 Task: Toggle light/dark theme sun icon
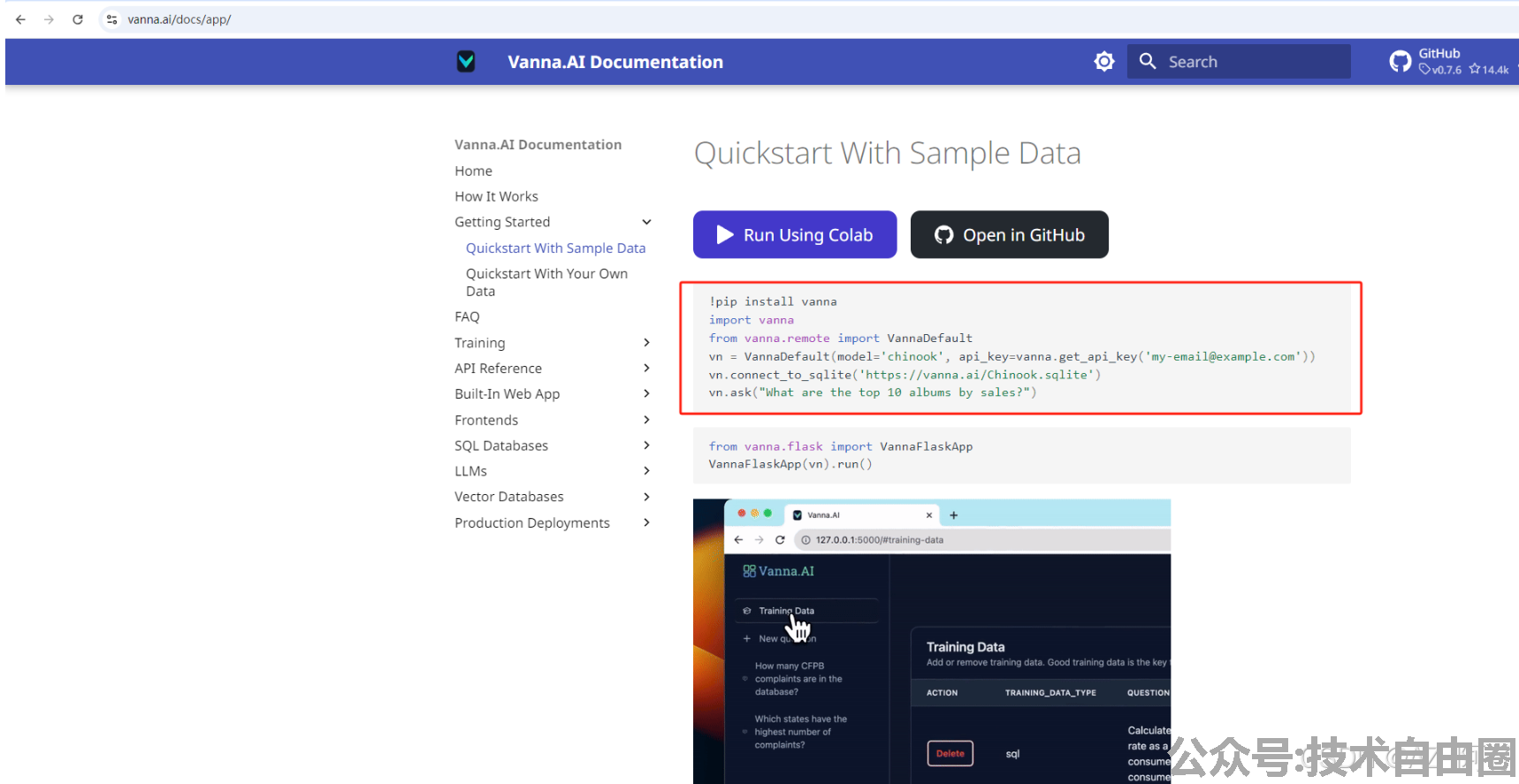(1104, 61)
